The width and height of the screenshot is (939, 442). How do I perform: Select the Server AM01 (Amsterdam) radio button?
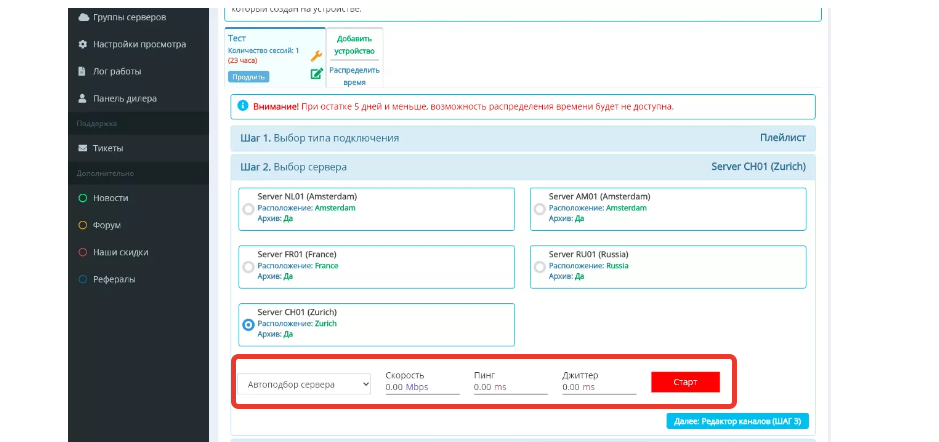pos(540,209)
